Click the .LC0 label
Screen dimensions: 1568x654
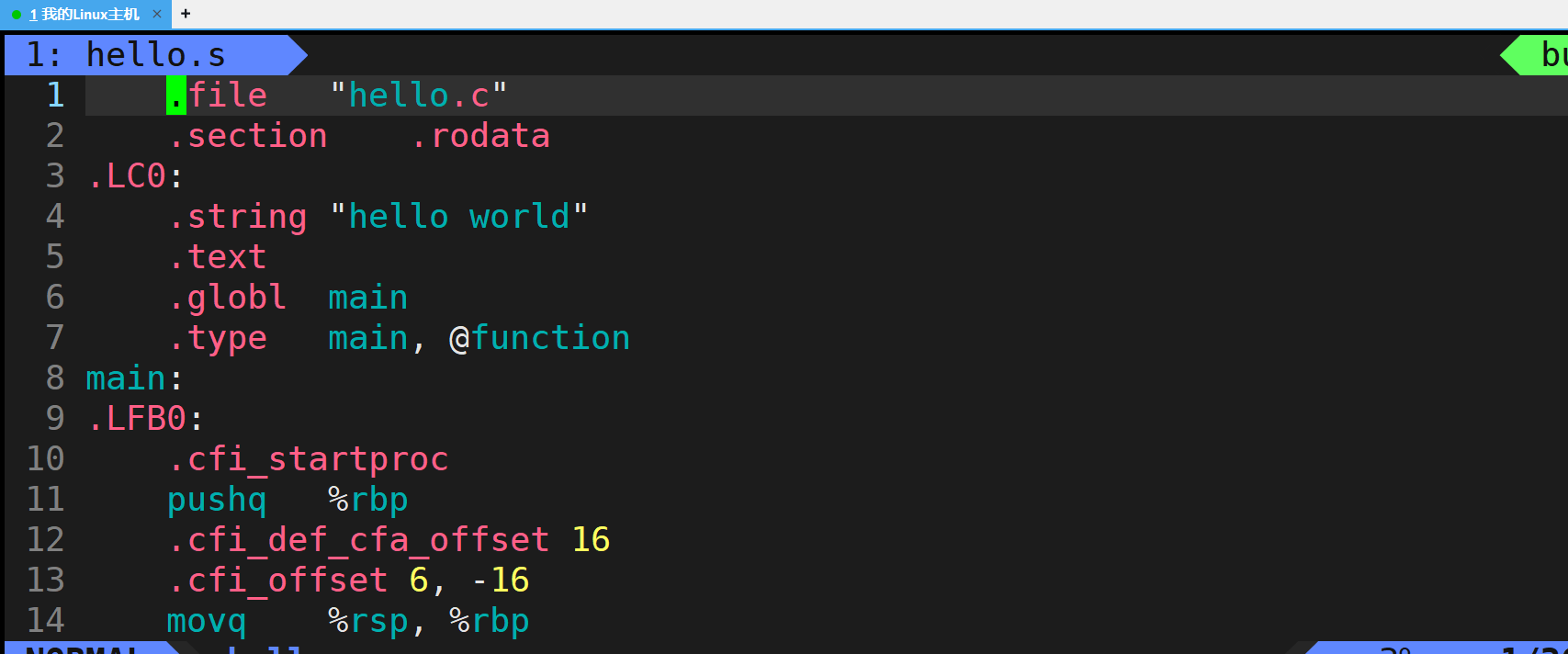pos(127,176)
